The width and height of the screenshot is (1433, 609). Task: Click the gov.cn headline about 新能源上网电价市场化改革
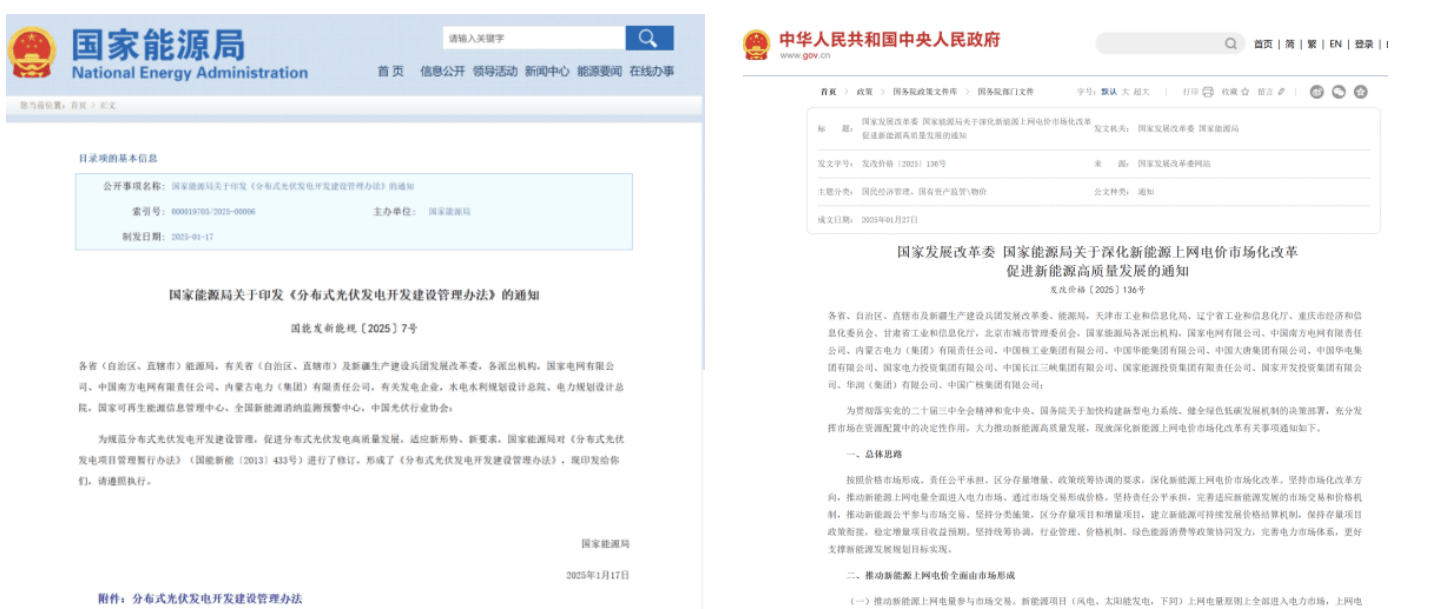(1097, 261)
